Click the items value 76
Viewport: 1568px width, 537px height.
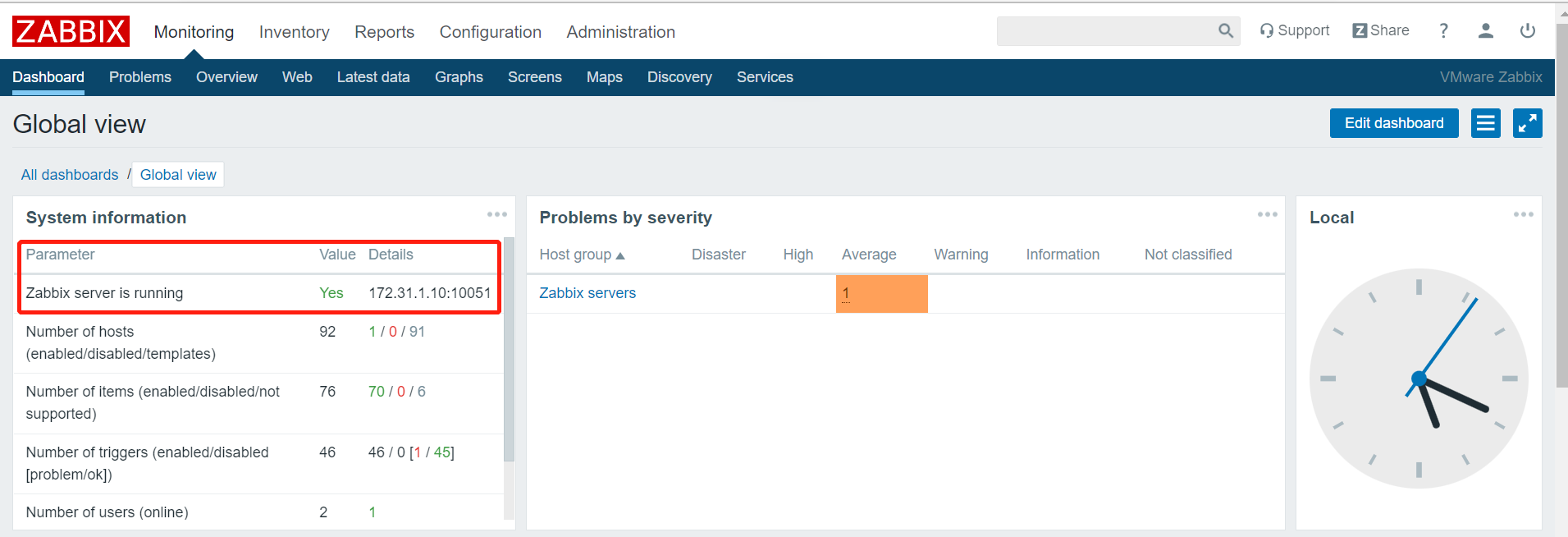pos(327,392)
